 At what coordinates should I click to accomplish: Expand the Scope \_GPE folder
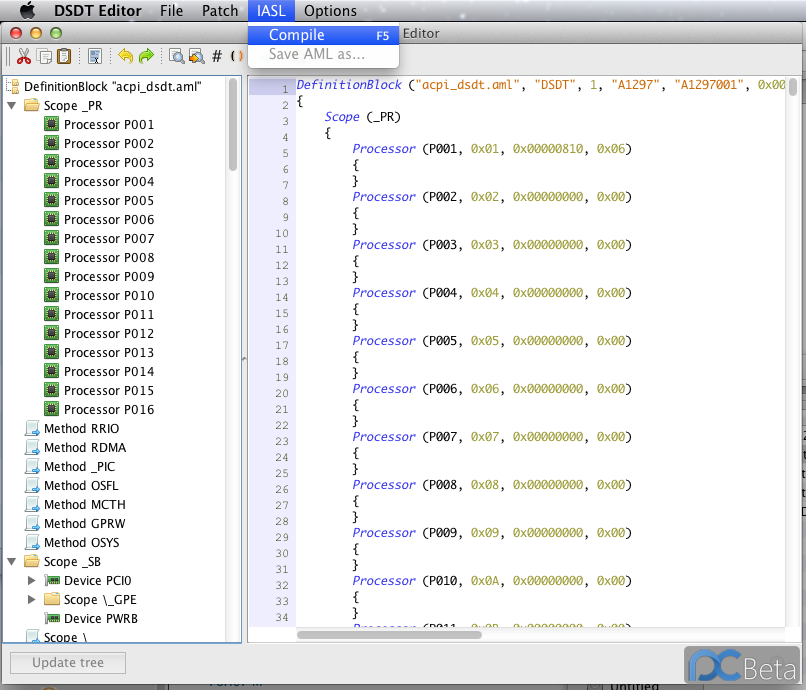[32, 600]
